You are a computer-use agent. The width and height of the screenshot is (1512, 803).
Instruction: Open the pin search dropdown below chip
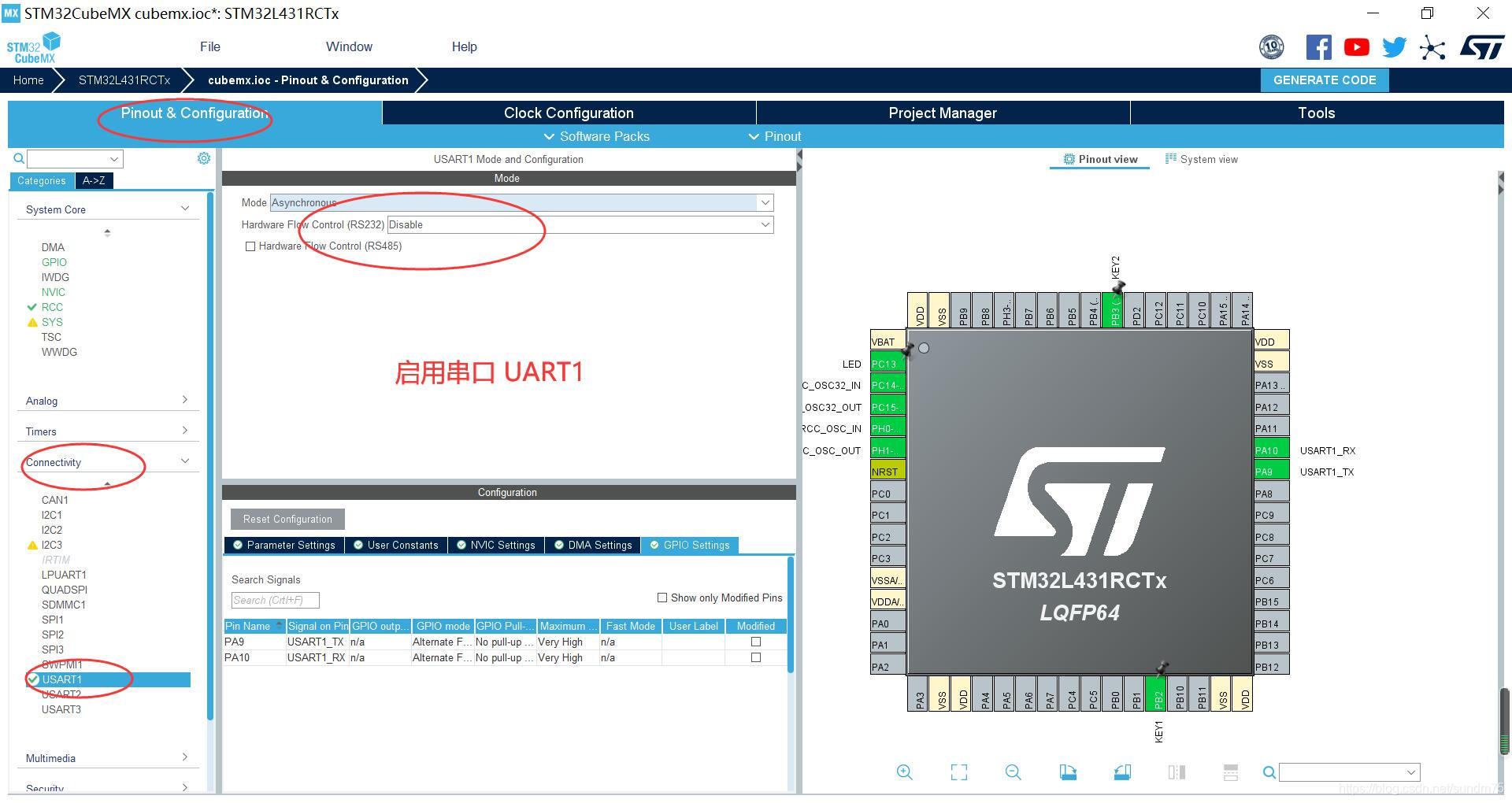pos(1350,772)
